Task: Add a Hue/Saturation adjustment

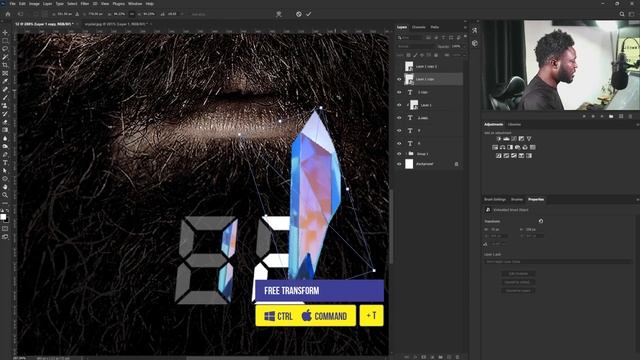Action: point(495,147)
